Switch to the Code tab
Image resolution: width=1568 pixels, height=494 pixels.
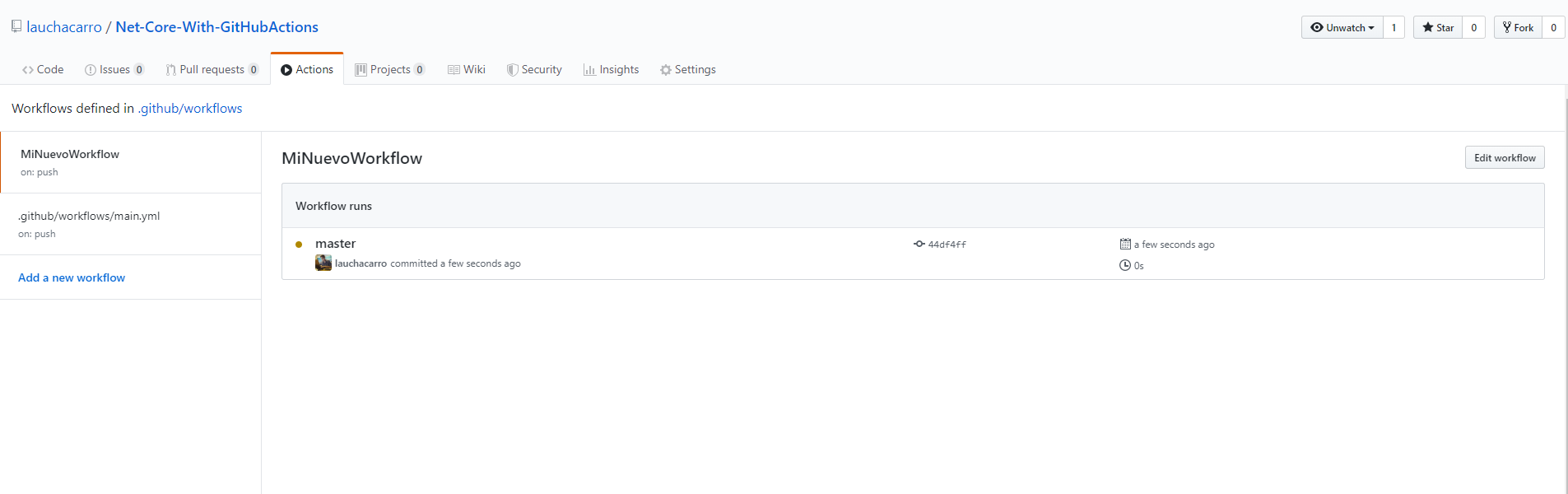[x=43, y=69]
